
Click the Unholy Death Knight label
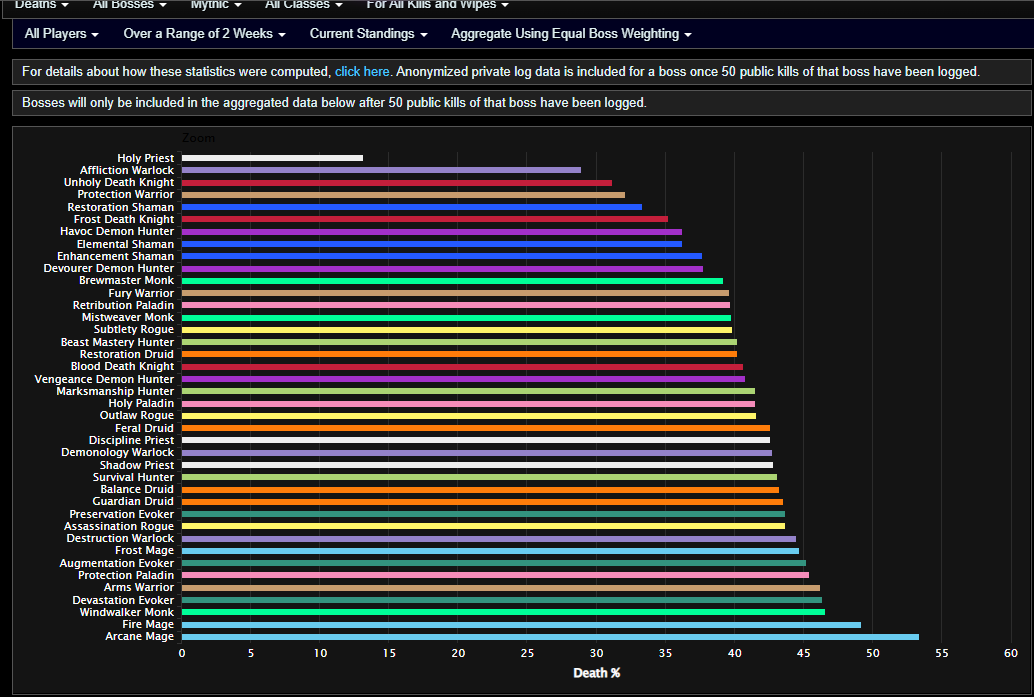tap(119, 182)
